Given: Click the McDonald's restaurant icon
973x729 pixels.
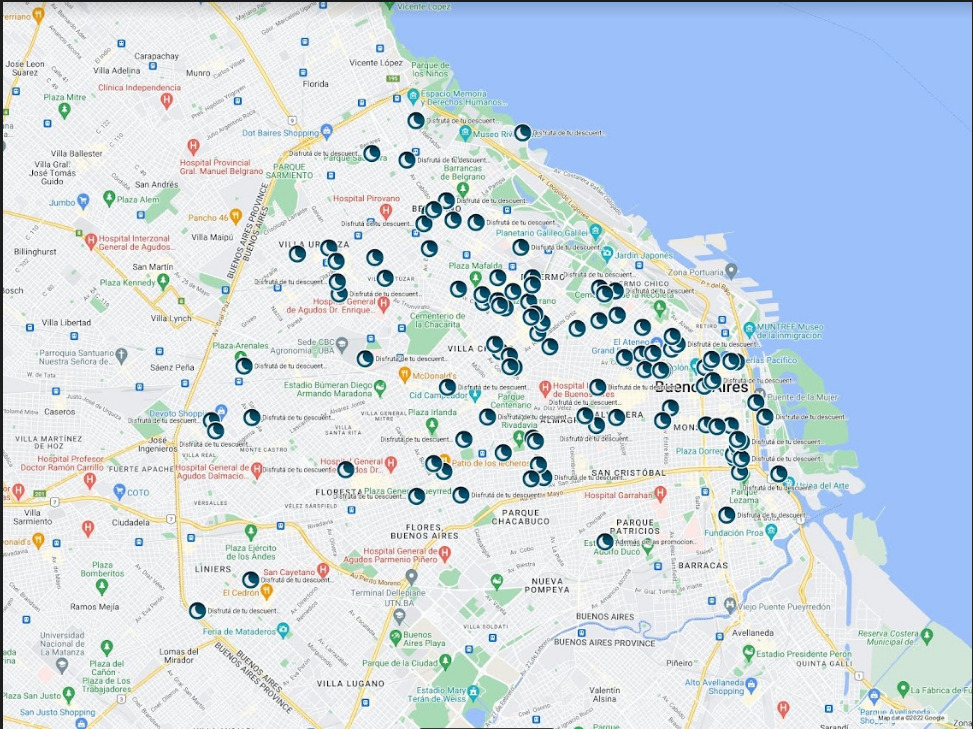Looking at the screenshot, I should coord(404,375).
